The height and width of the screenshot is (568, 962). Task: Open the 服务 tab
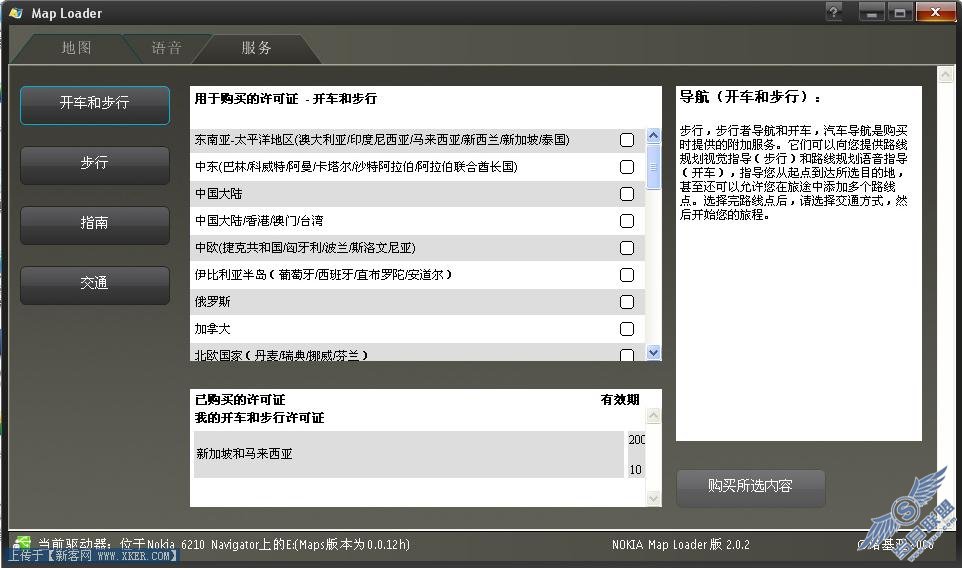[x=256, y=48]
